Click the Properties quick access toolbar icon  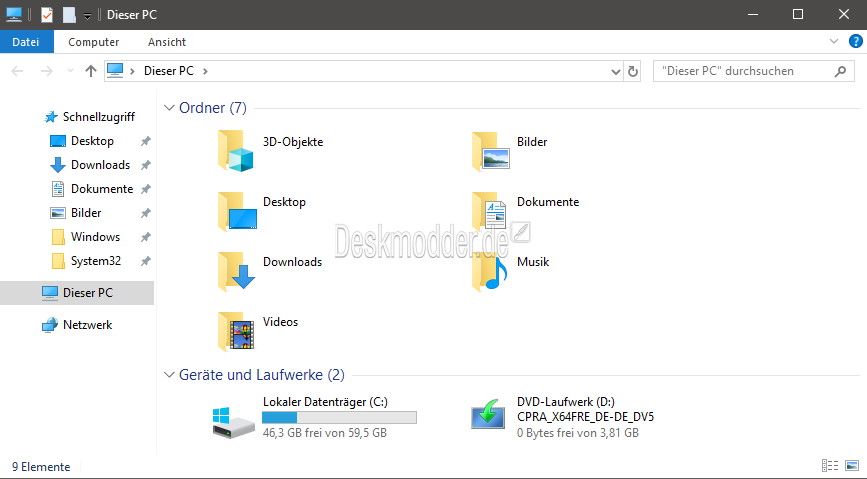pyautogui.click(x=47, y=14)
